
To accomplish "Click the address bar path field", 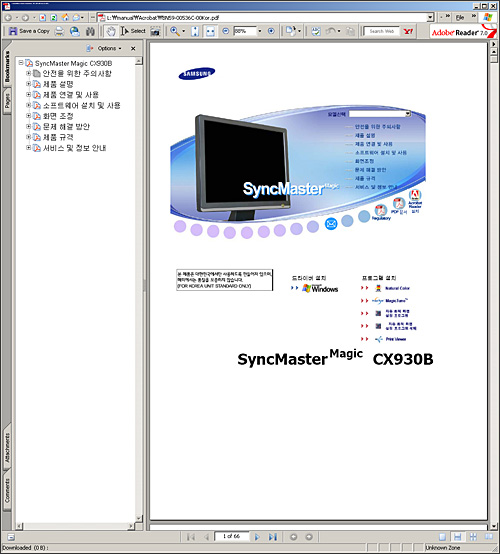I will (262, 17).
